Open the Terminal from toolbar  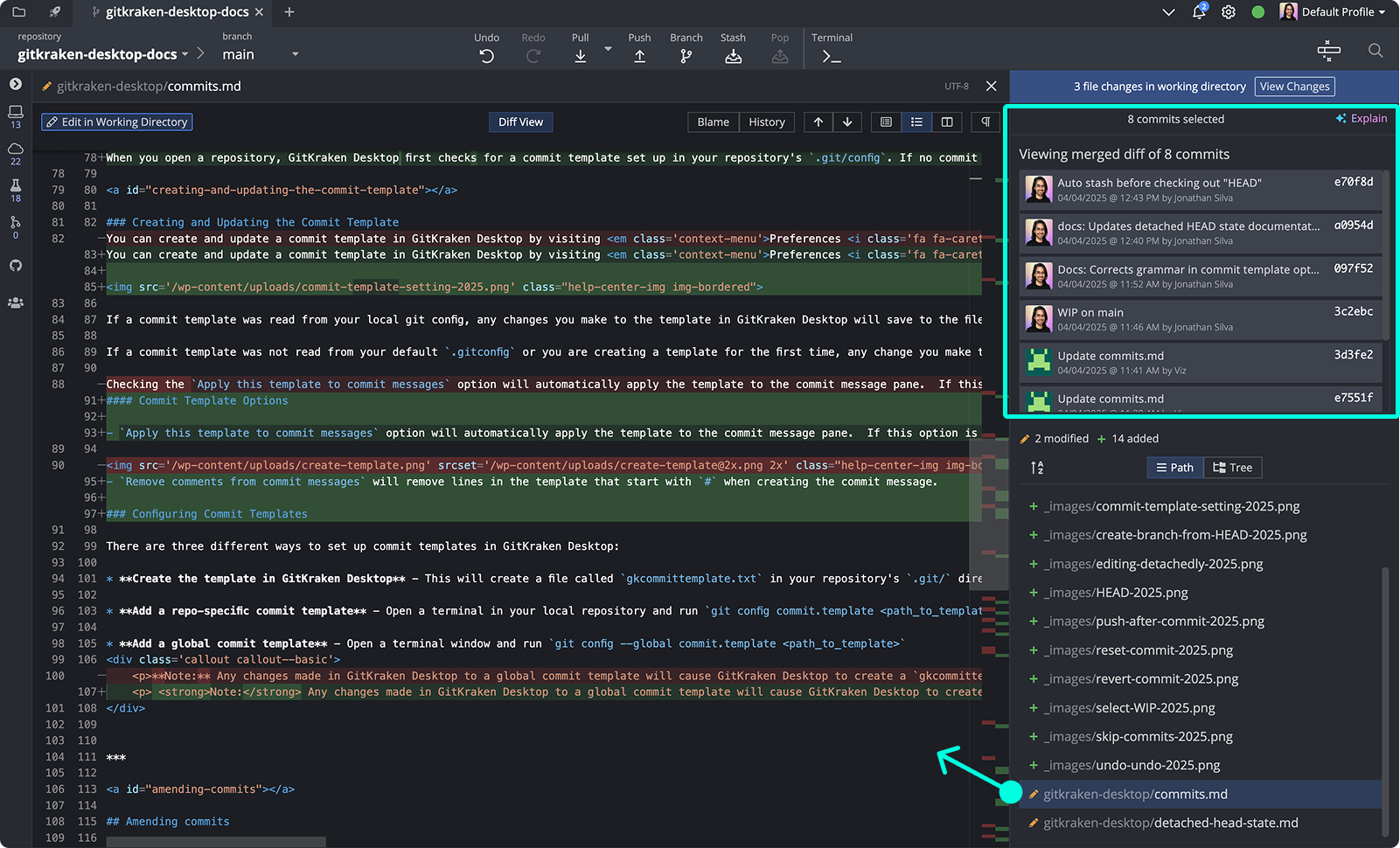coord(831,56)
